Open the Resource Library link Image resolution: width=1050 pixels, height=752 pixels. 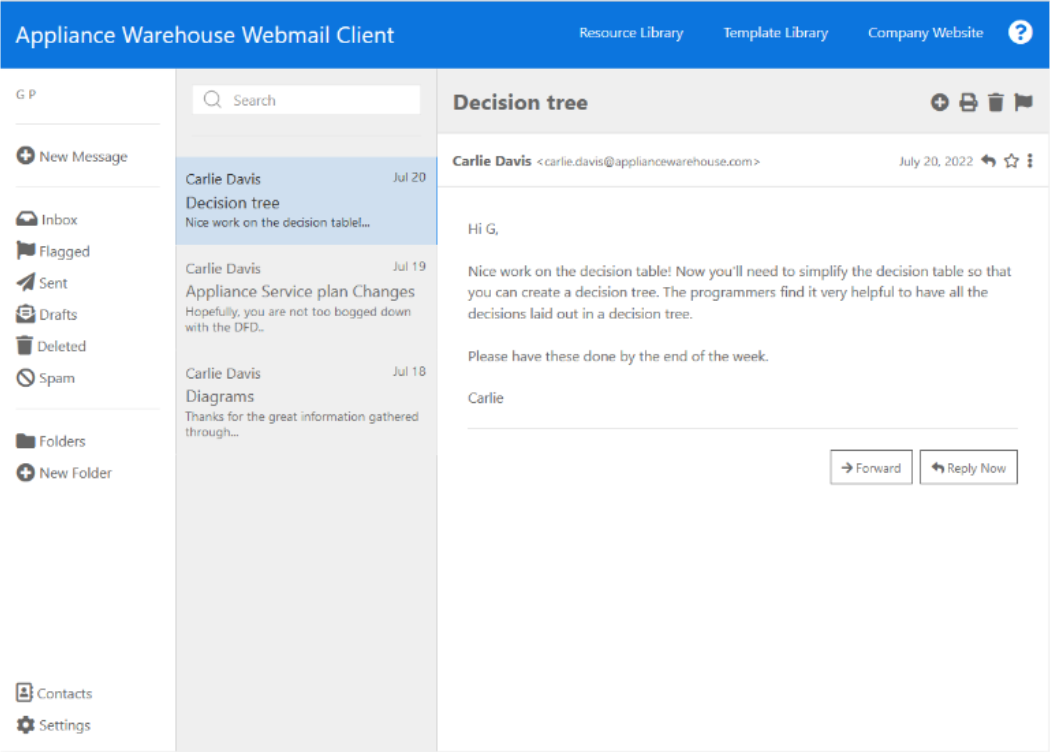(x=631, y=32)
